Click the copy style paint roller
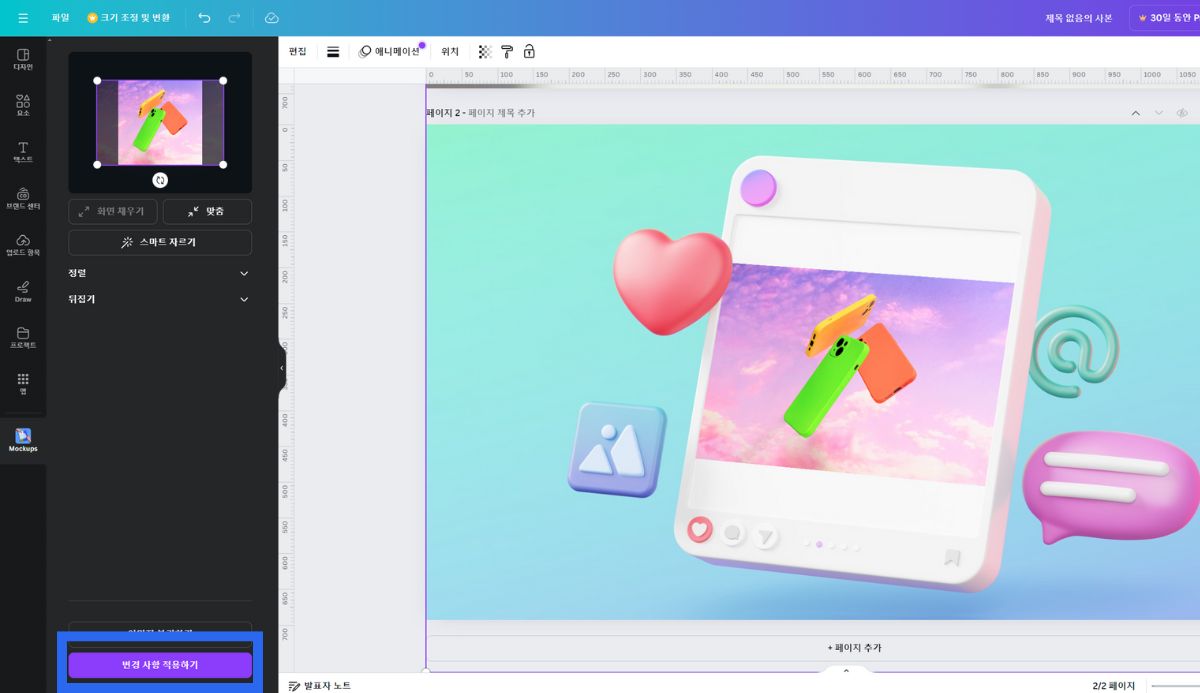The width and height of the screenshot is (1200, 693). 507,52
